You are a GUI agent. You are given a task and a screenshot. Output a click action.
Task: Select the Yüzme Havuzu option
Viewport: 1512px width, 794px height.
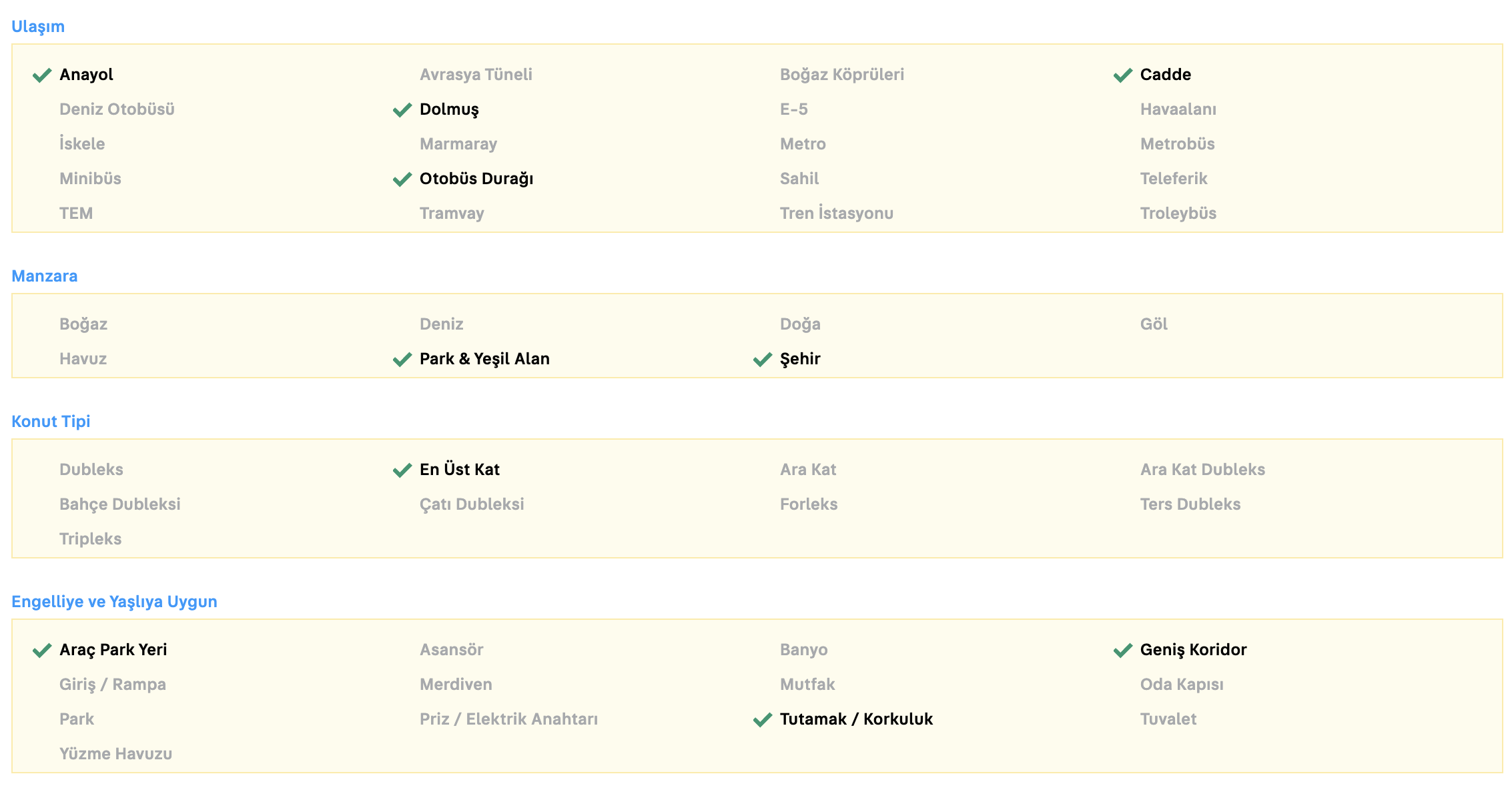(115, 754)
